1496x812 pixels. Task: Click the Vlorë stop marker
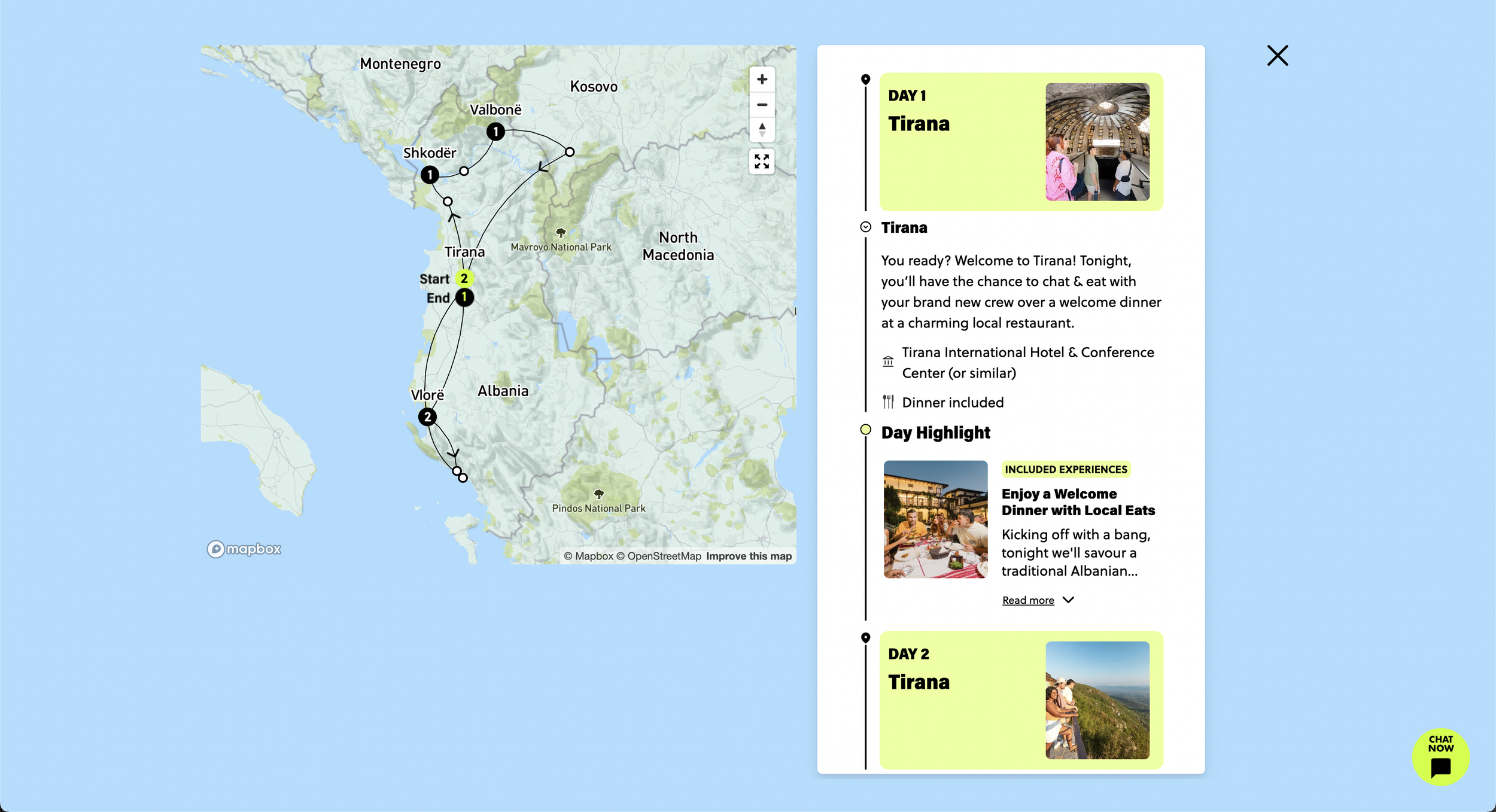[x=427, y=417]
